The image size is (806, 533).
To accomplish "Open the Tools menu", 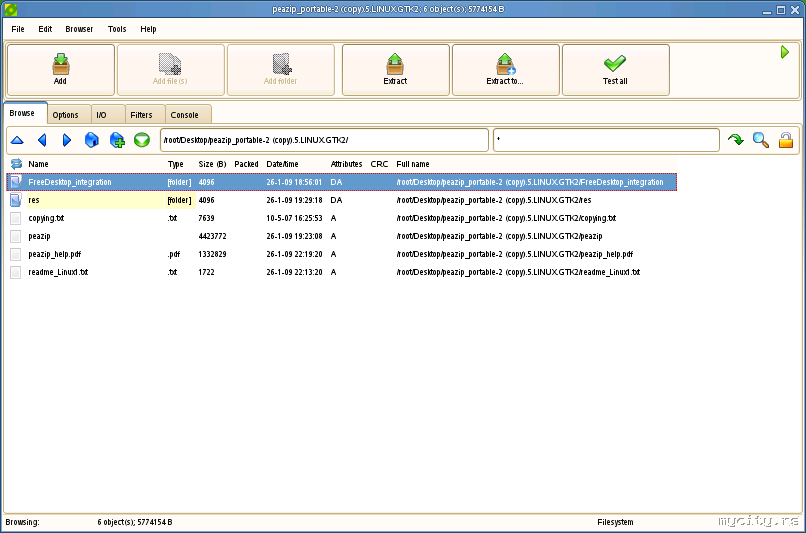I will 117,29.
